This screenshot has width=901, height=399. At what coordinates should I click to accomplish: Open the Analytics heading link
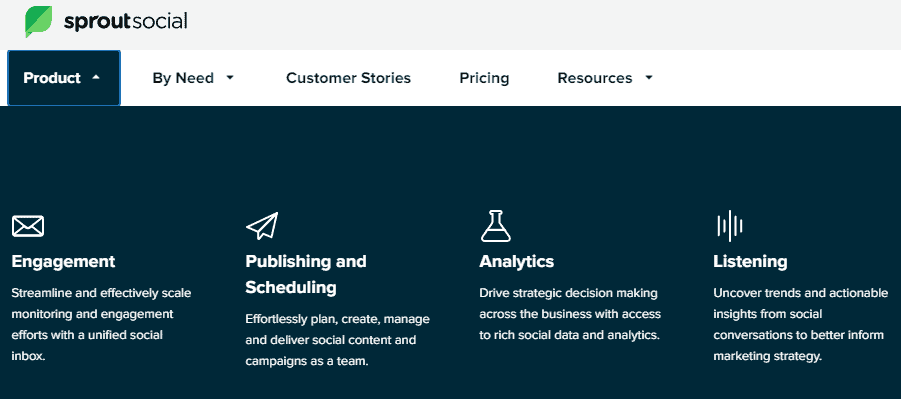click(x=517, y=262)
